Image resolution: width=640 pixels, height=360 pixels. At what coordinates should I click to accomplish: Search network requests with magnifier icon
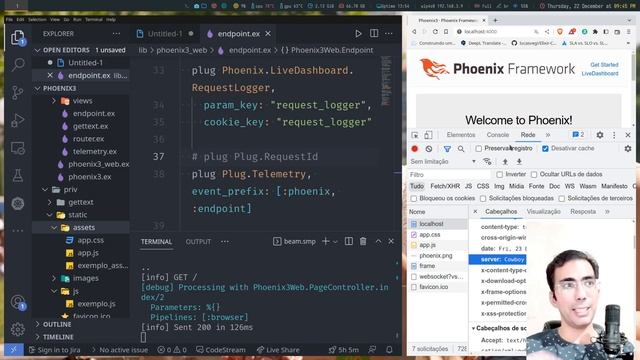pyautogui.click(x=461, y=149)
